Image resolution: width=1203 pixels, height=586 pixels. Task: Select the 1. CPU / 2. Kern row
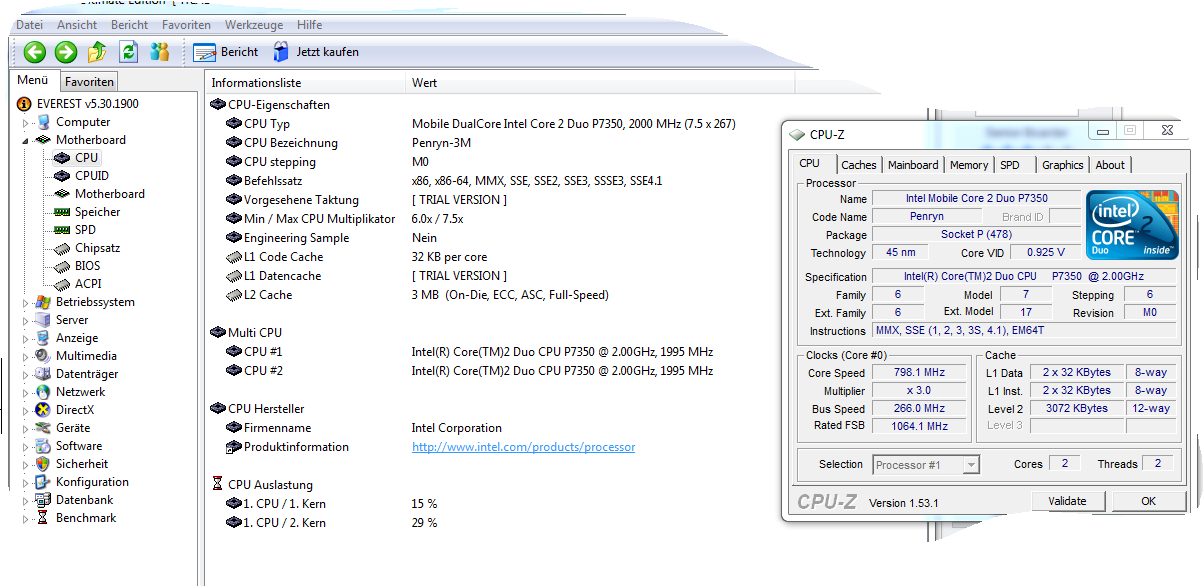click(332, 523)
